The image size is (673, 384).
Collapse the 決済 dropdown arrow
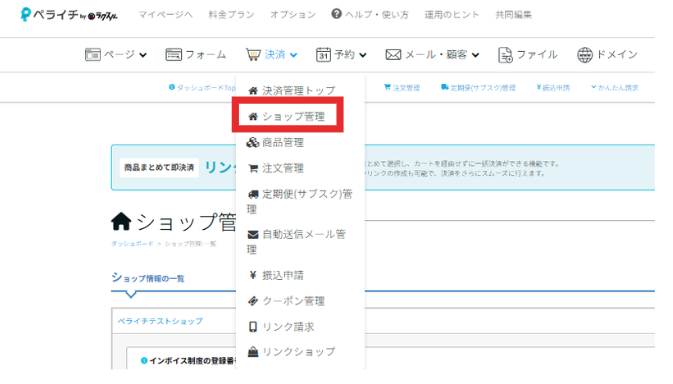coord(293,55)
